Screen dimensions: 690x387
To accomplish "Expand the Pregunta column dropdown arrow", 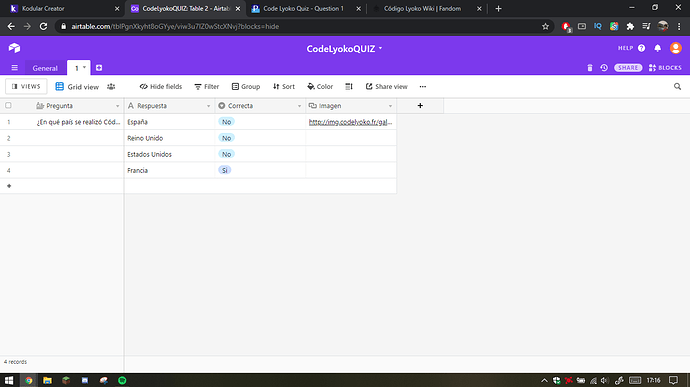I will click(x=117, y=106).
